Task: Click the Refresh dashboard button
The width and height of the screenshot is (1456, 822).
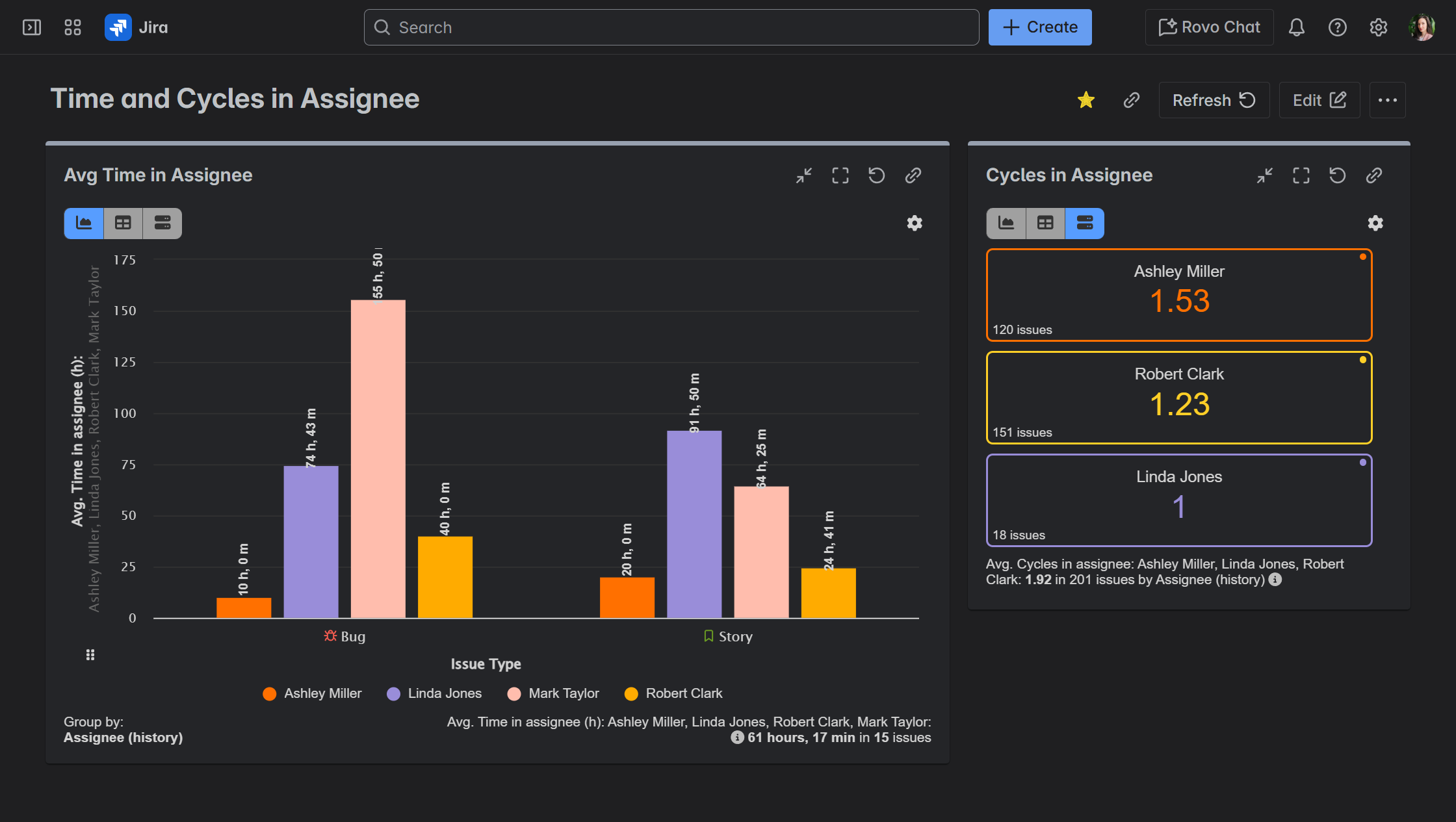Action: click(x=1214, y=100)
